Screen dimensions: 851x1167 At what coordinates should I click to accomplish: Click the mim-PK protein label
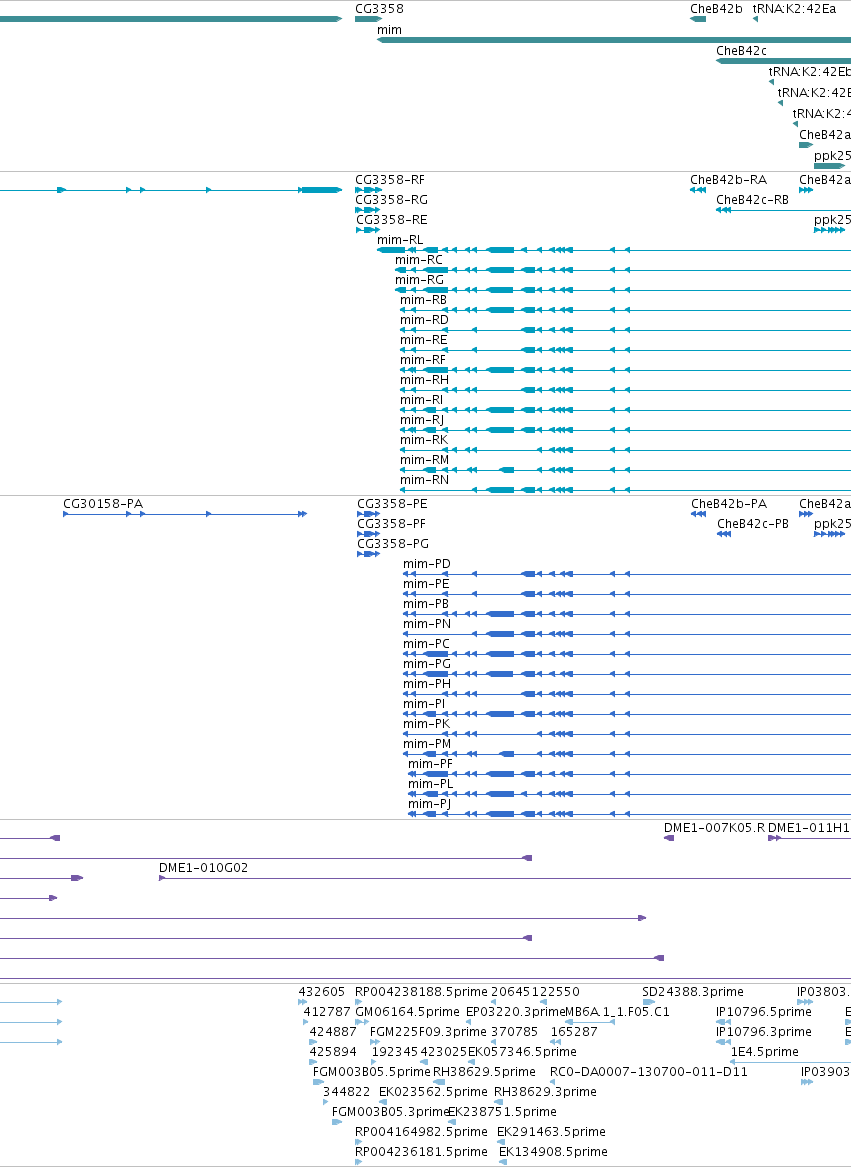427,725
